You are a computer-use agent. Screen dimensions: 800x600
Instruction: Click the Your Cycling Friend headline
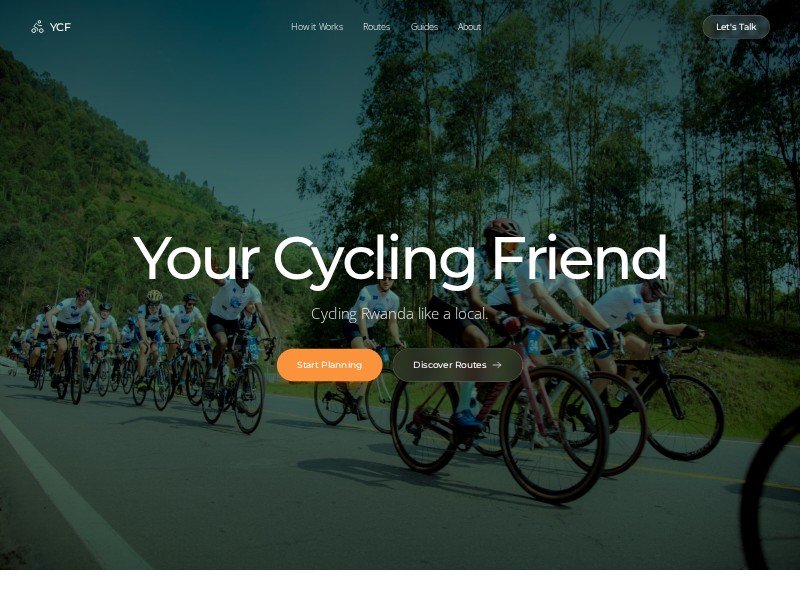point(401,260)
